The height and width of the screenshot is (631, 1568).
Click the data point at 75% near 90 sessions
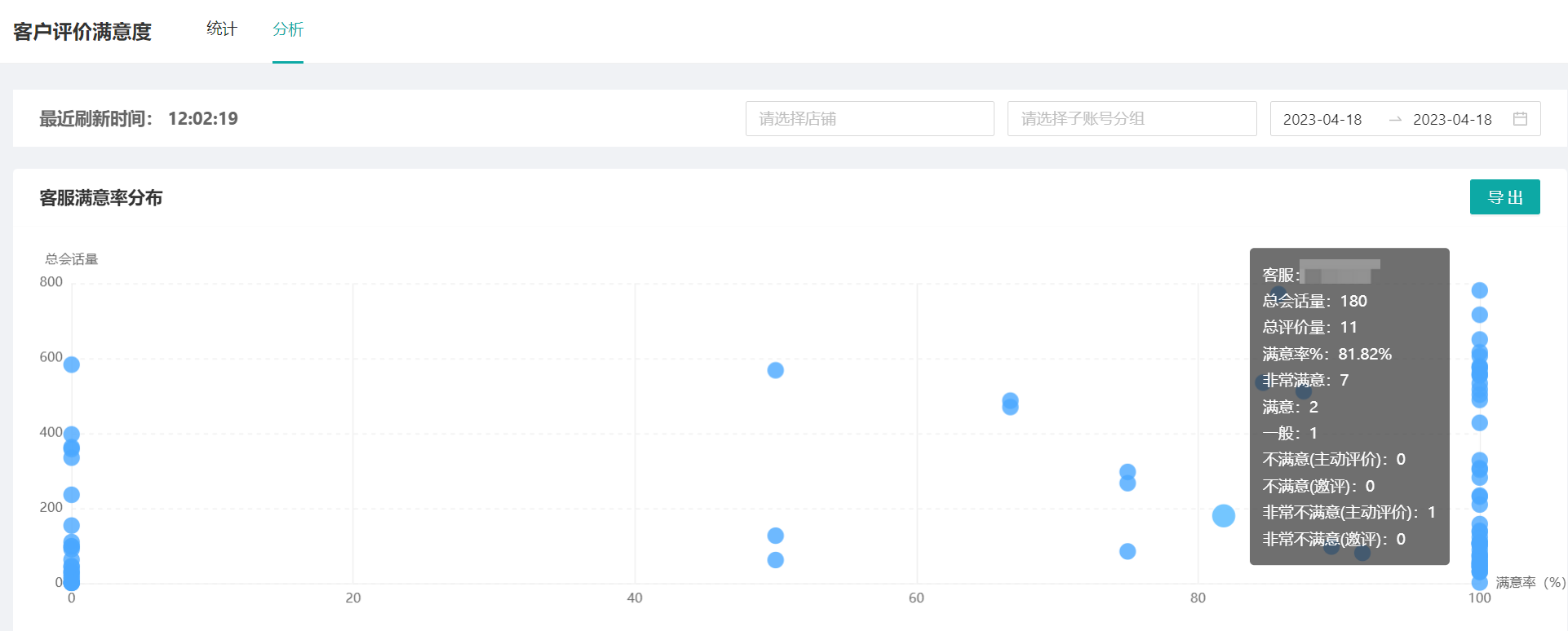coord(1127,551)
